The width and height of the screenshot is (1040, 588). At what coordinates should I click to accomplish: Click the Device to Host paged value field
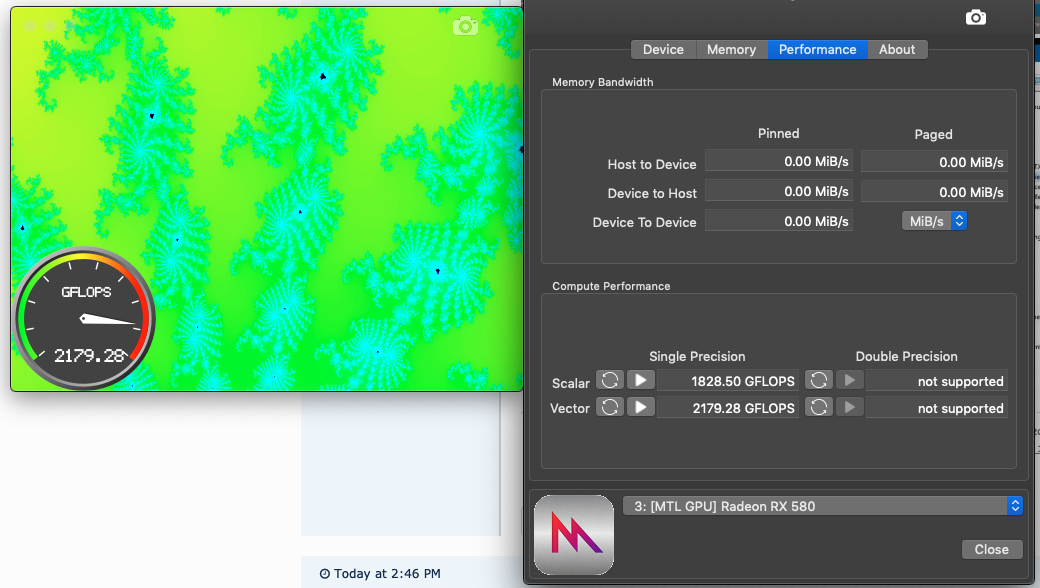[x=934, y=192]
